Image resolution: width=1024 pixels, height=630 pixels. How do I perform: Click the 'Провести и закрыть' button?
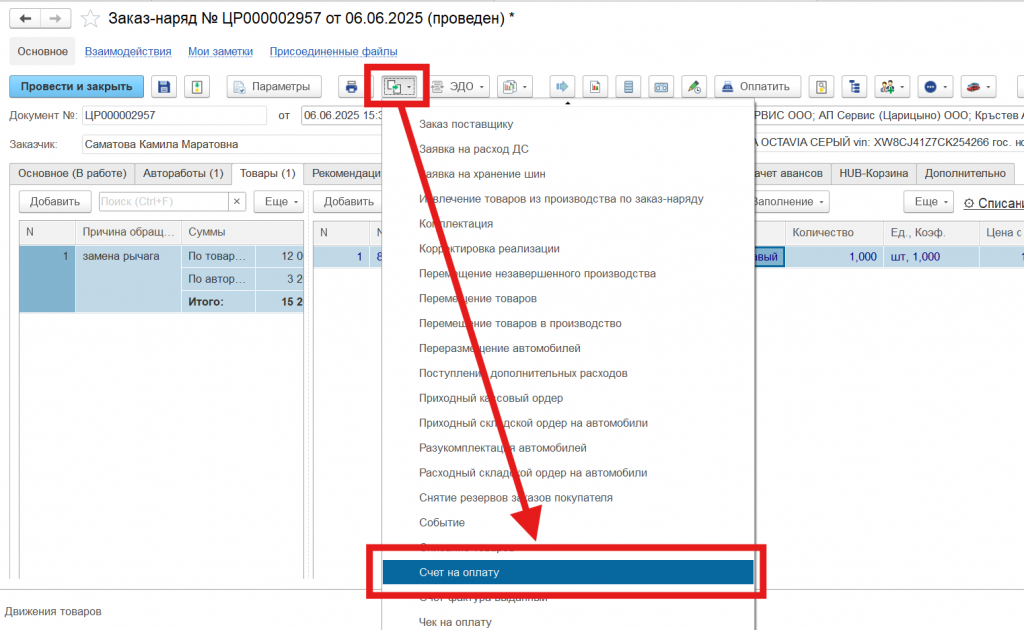point(77,87)
